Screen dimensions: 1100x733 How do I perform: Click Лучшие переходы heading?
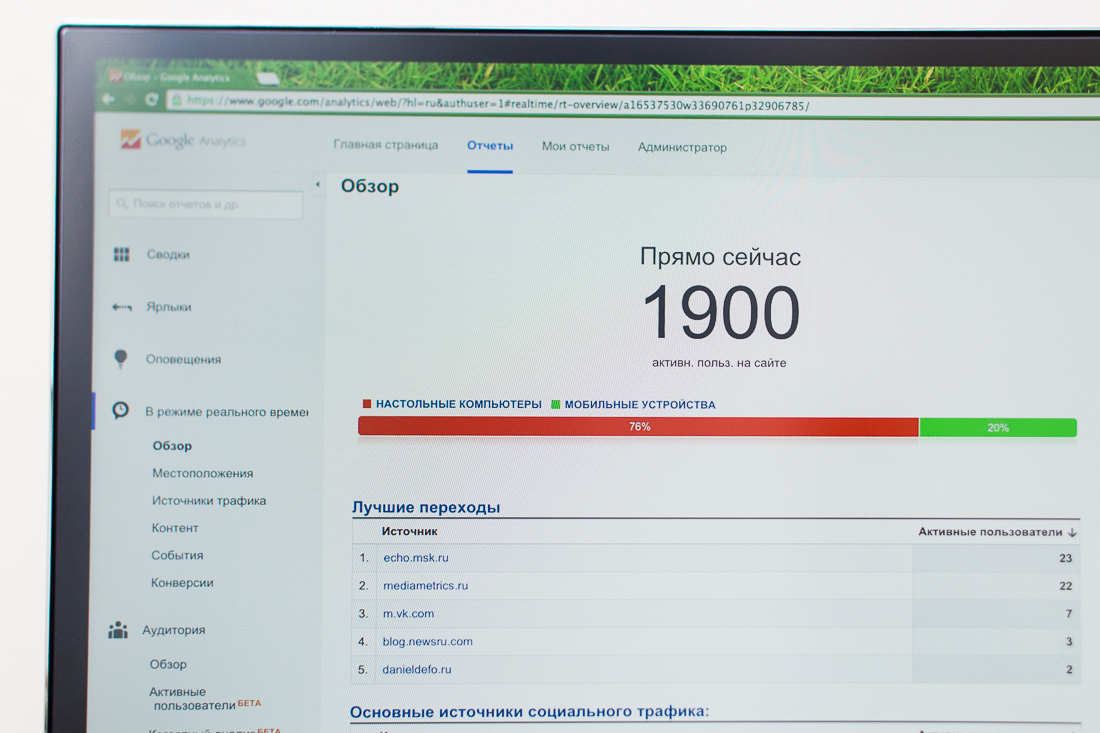click(x=426, y=507)
